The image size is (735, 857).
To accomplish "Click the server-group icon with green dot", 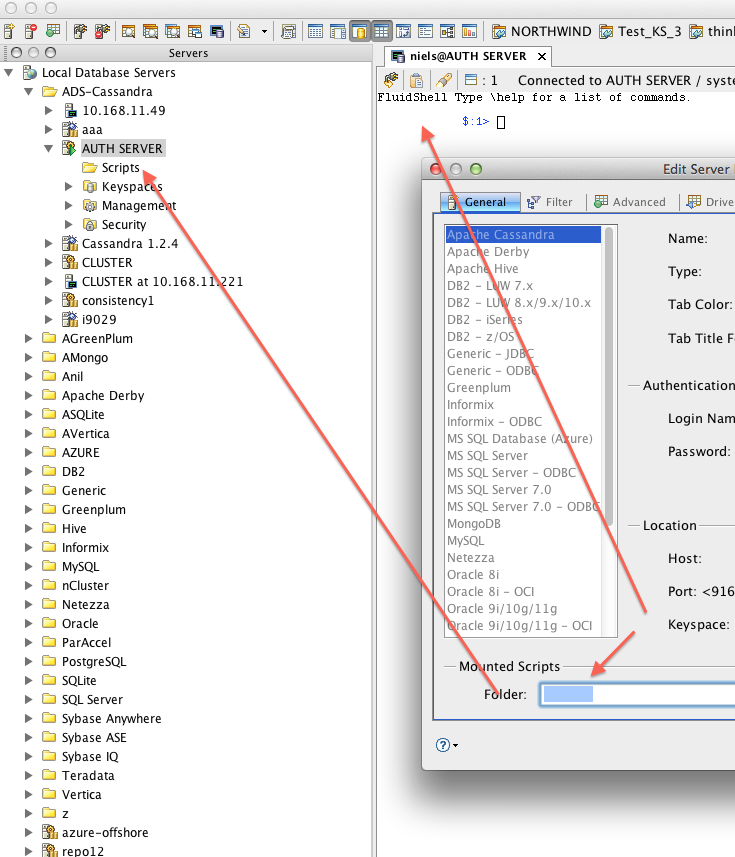I will click(x=53, y=32).
